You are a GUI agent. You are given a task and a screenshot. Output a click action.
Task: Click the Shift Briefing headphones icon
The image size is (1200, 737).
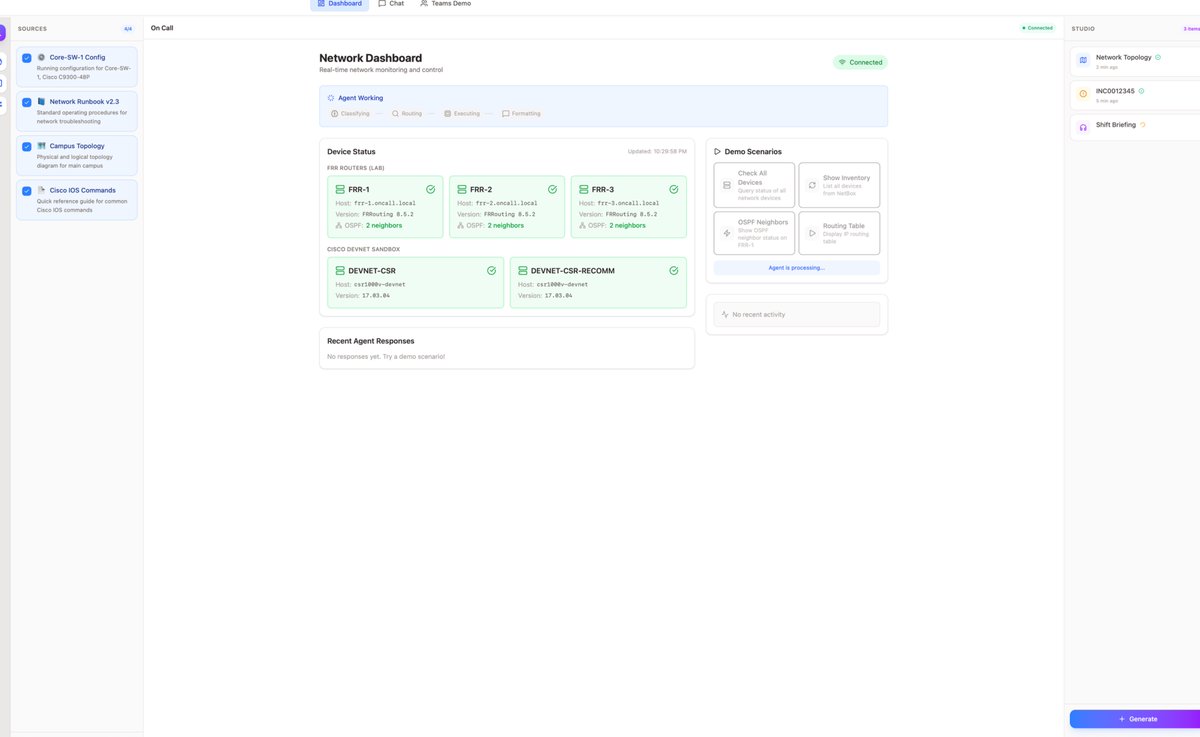tap(1083, 127)
